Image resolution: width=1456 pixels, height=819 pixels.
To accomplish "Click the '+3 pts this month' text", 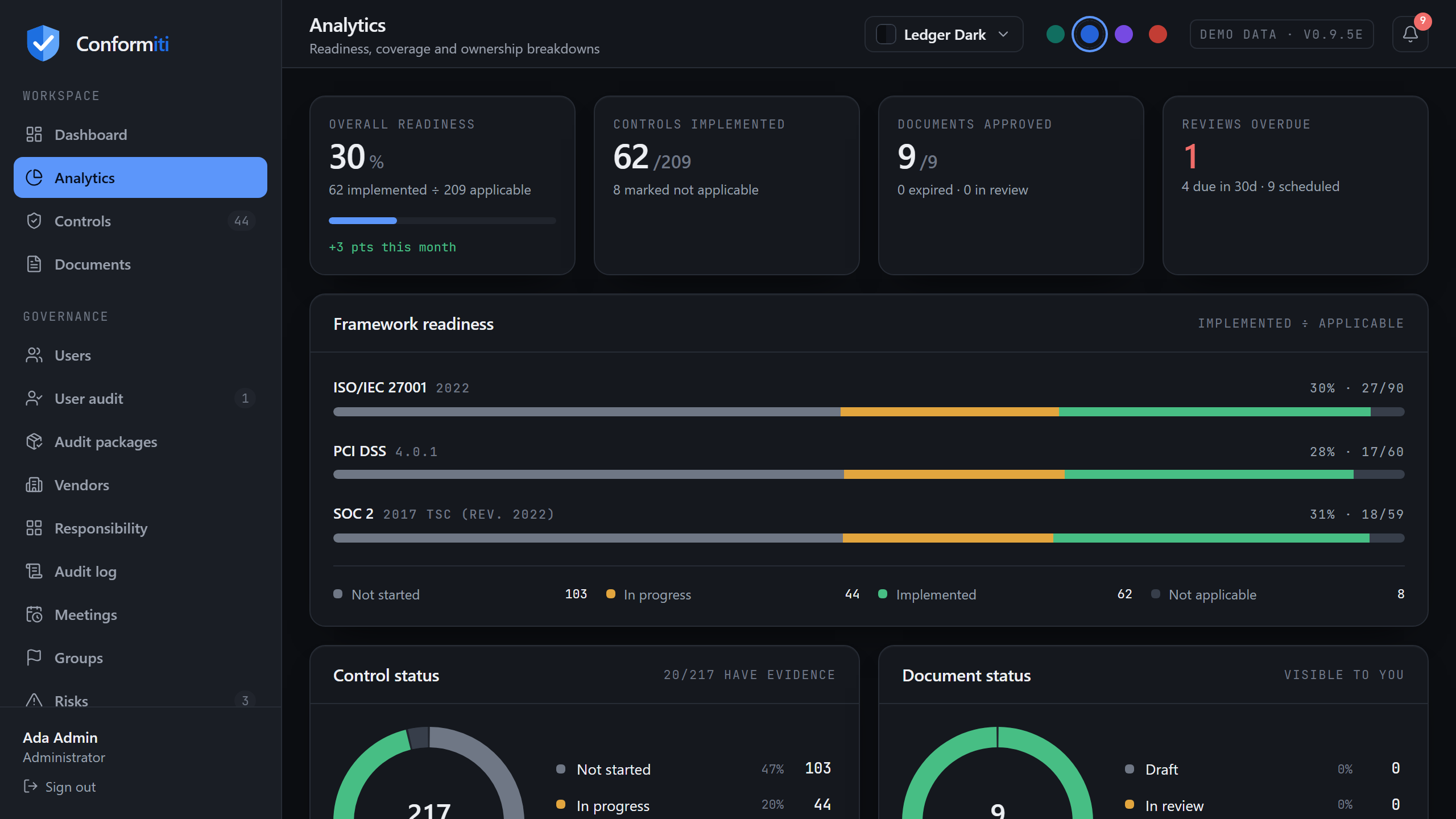I will click(x=392, y=247).
